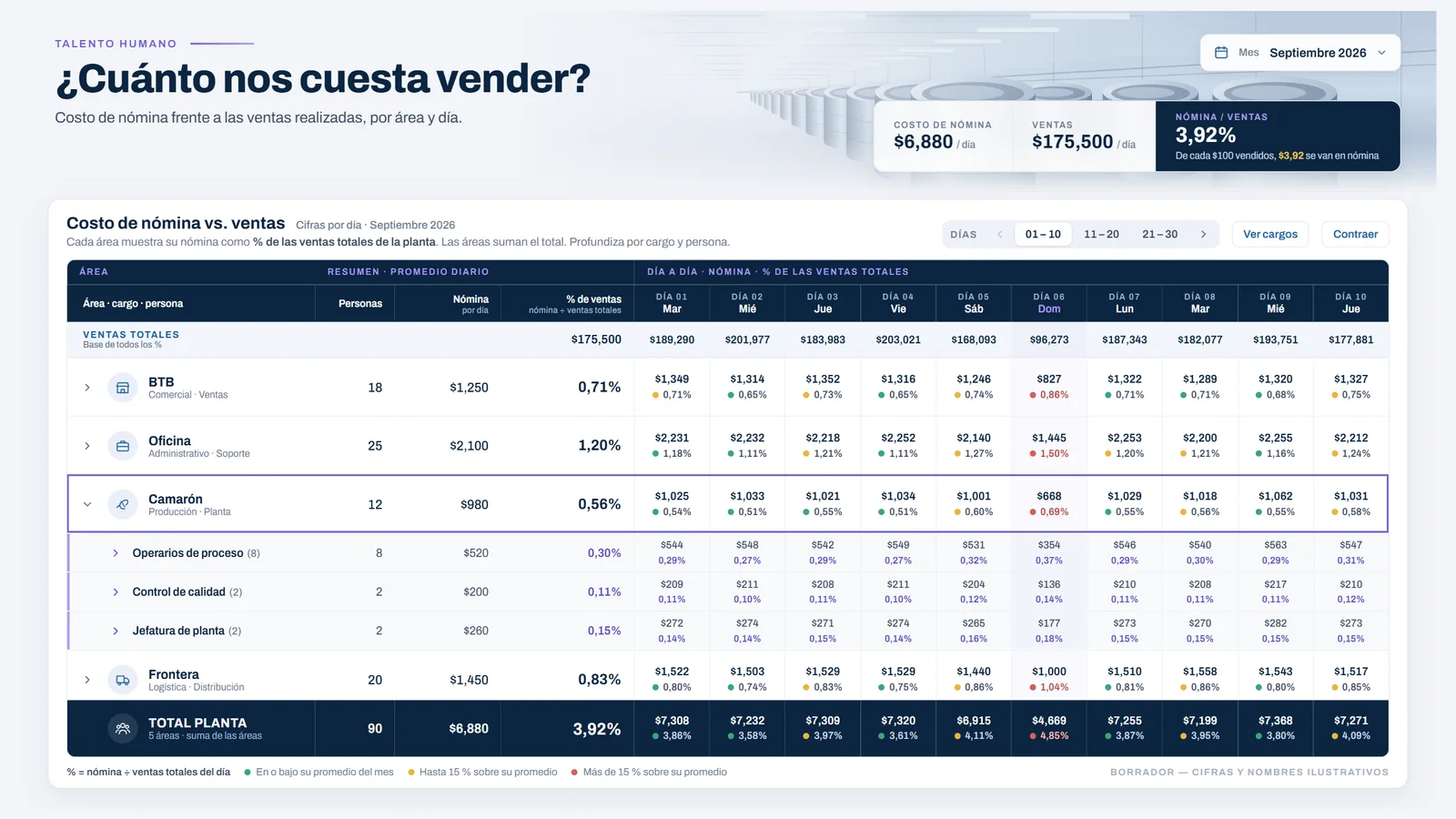Go to next days range arrow

(1204, 234)
